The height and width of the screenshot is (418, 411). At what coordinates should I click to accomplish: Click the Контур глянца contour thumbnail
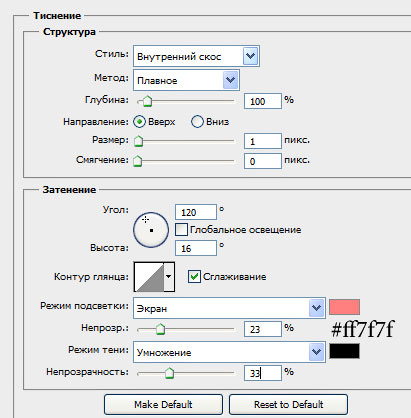[149, 277]
